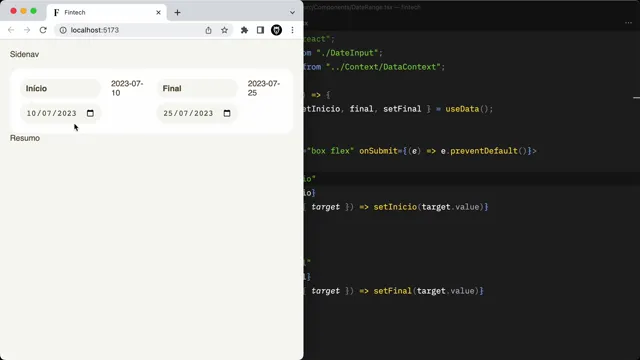Viewport: 640px width, 360px height.
Task: Open the Início date picker calendar icon
Action: [x=90, y=113]
